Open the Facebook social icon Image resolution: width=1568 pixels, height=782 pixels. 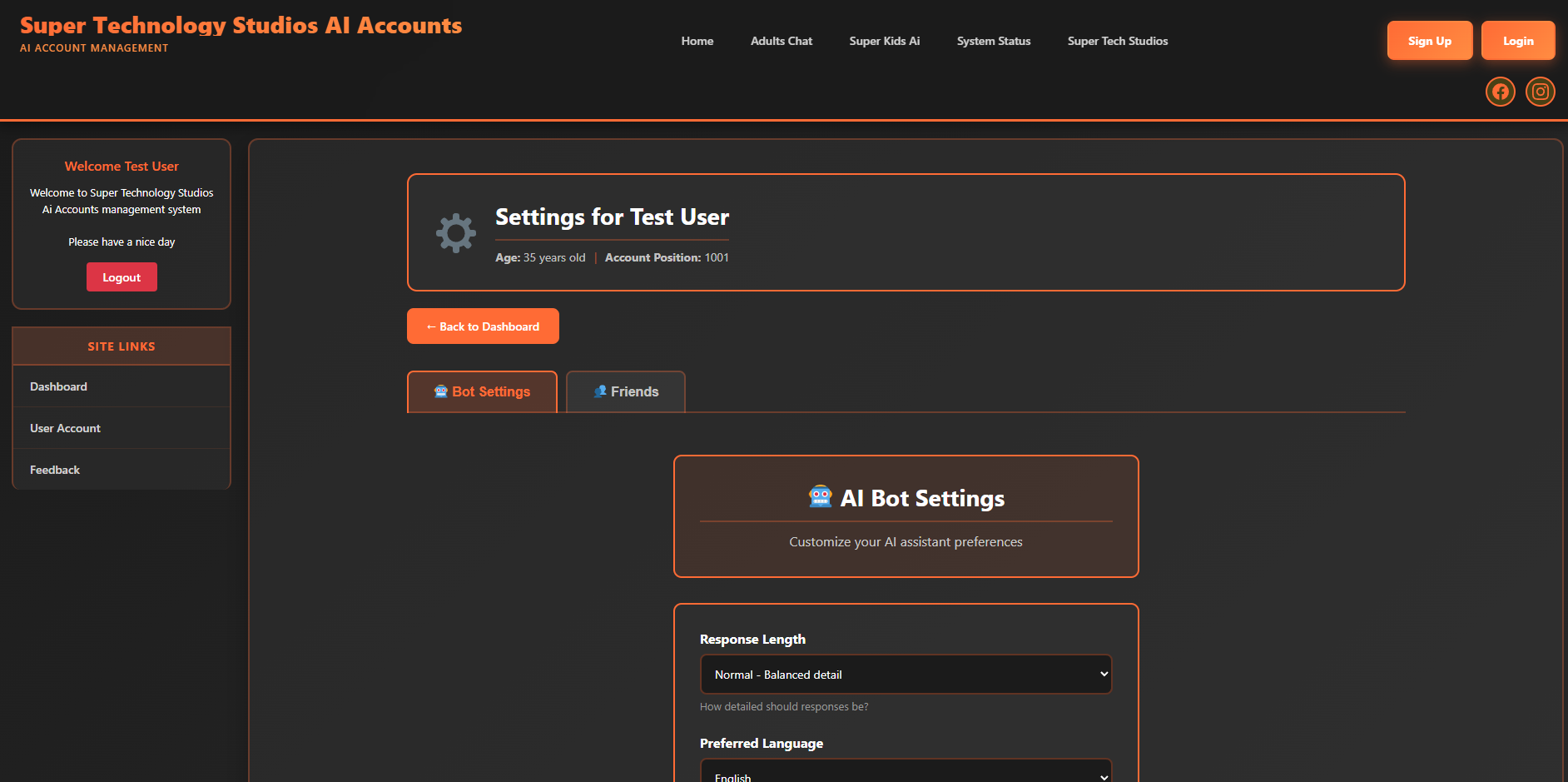tap(1500, 92)
